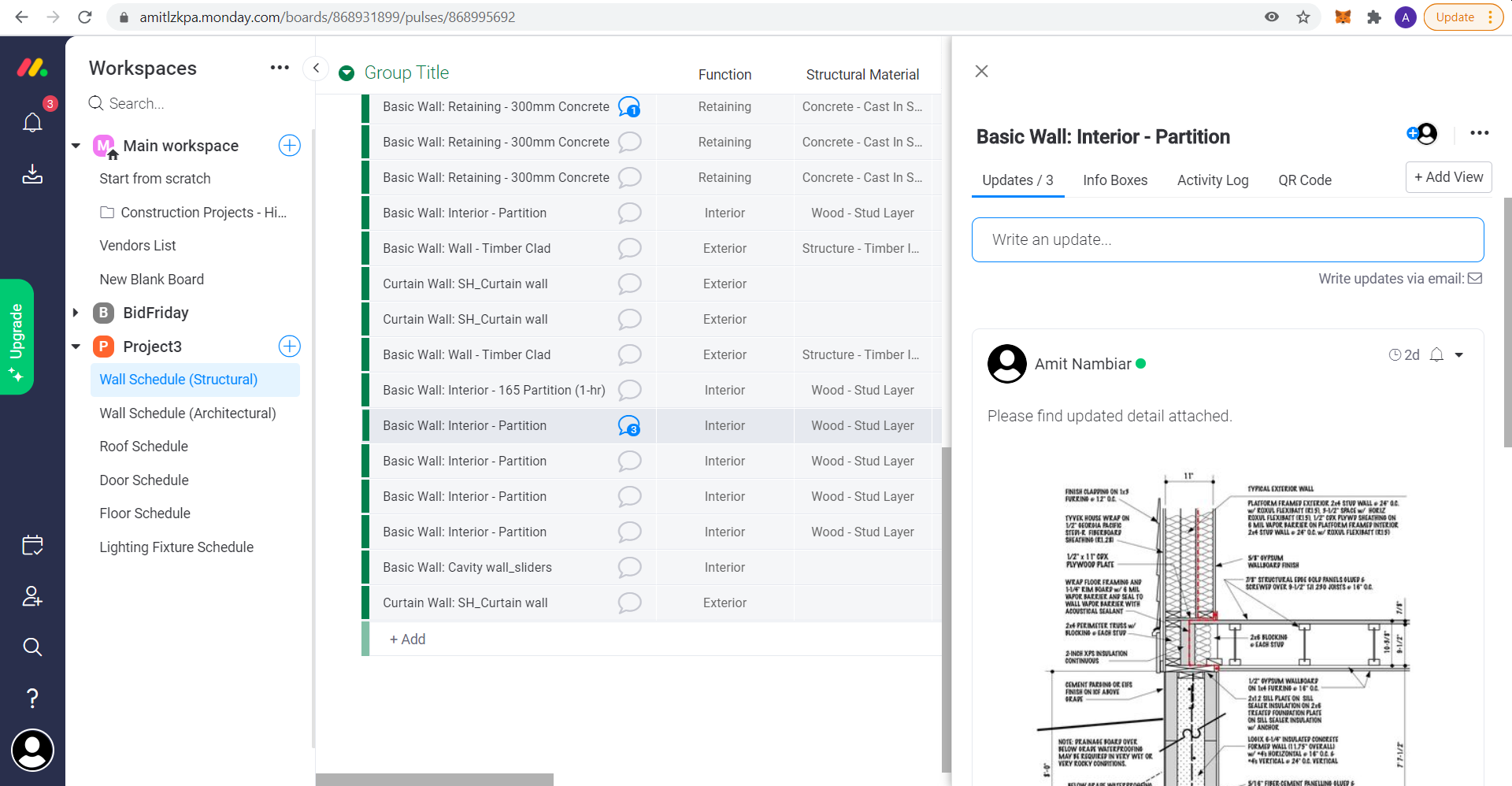Open conversation for 165 Partition (1-hr) row
The image size is (1512, 786).
point(629,390)
